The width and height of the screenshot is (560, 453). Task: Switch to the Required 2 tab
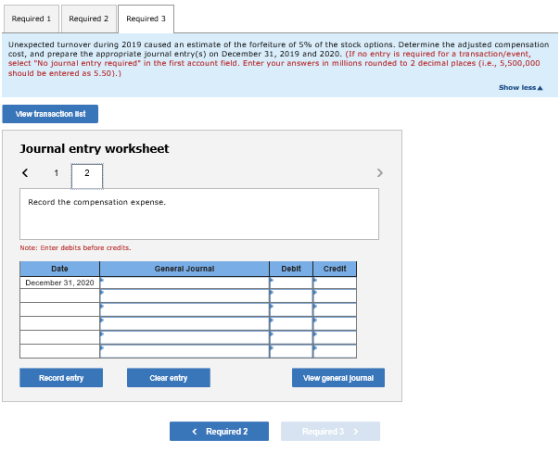pyautogui.click(x=89, y=19)
